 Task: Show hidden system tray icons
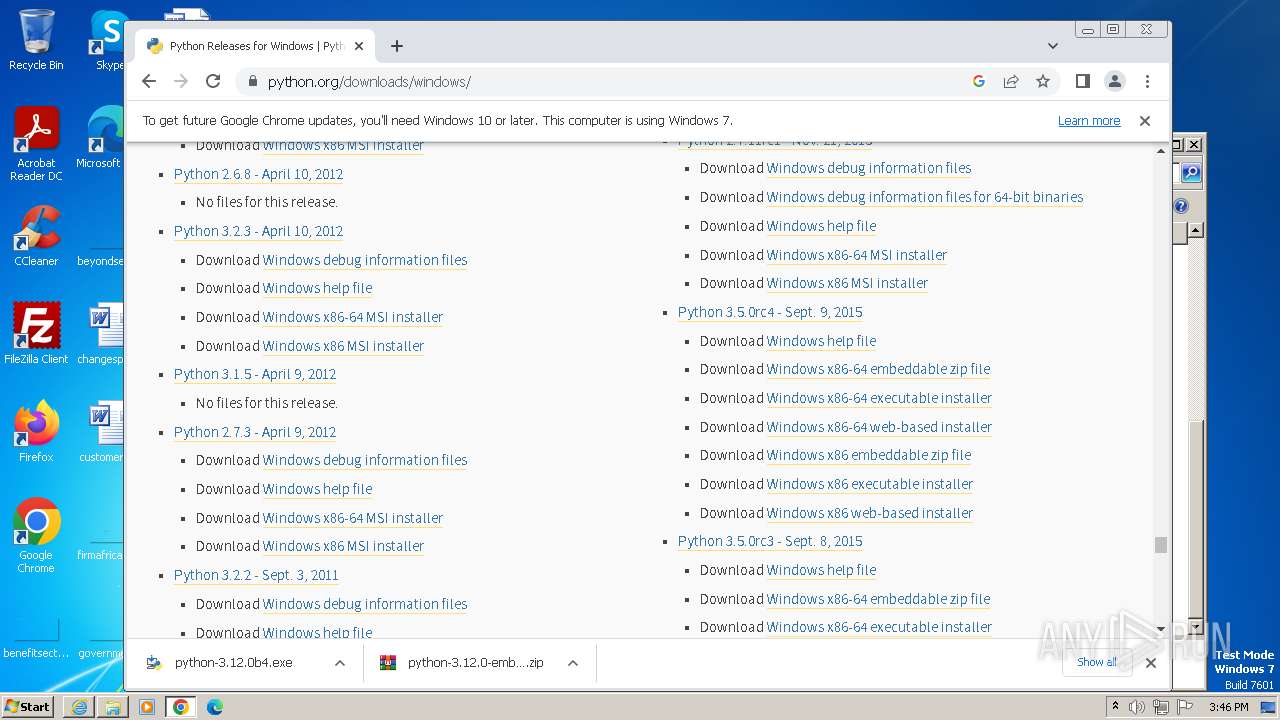tap(1116, 707)
